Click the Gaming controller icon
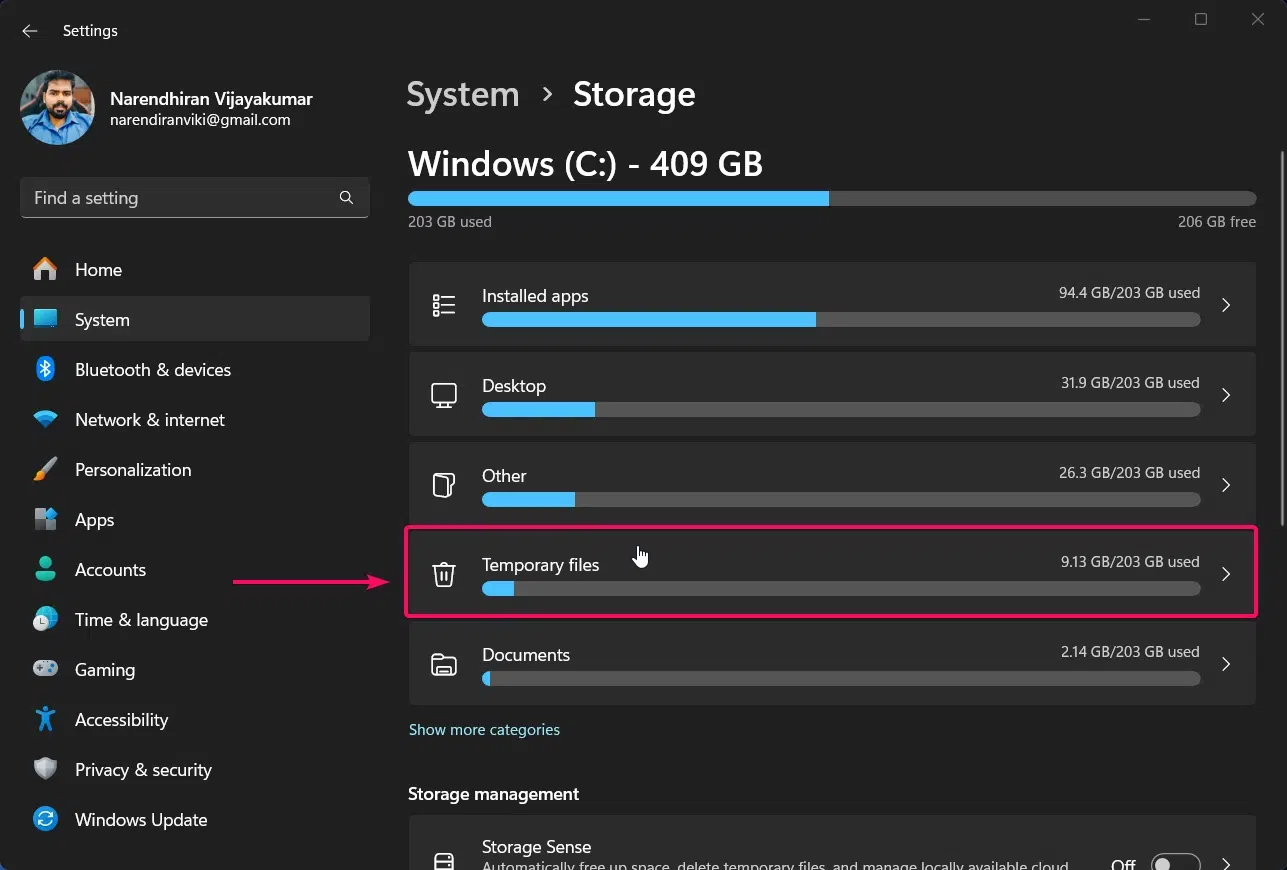The image size is (1287, 870). tap(45, 668)
